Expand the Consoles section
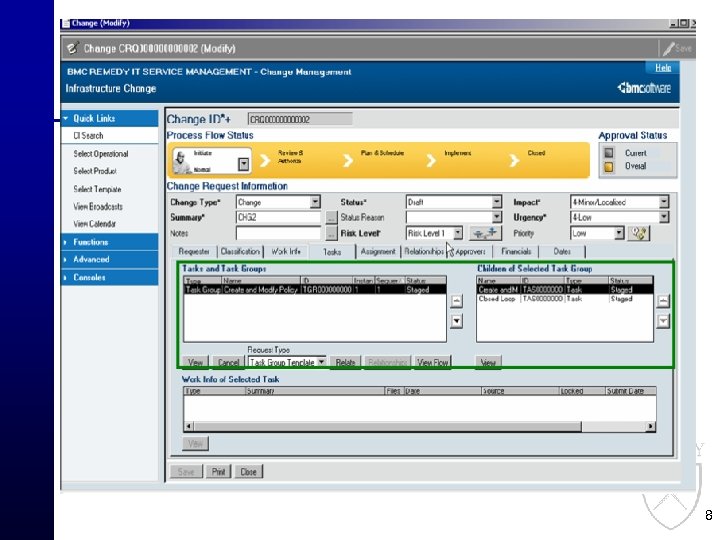The image size is (720, 540). coord(110,277)
